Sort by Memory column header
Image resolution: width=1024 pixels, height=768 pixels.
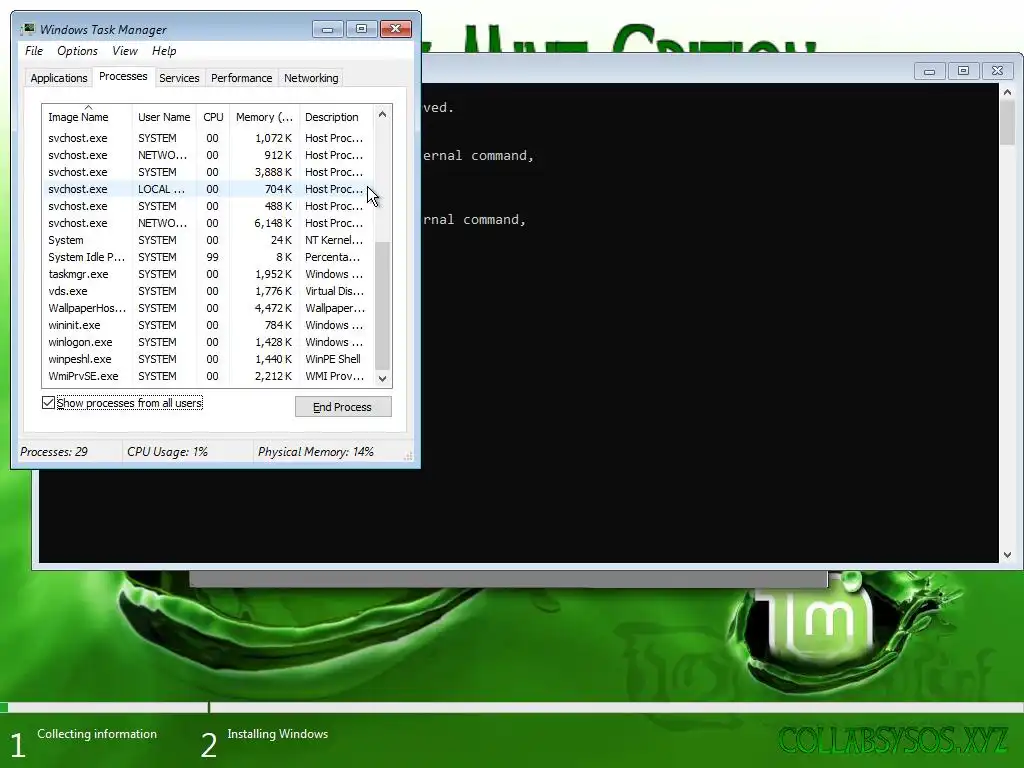coord(264,117)
